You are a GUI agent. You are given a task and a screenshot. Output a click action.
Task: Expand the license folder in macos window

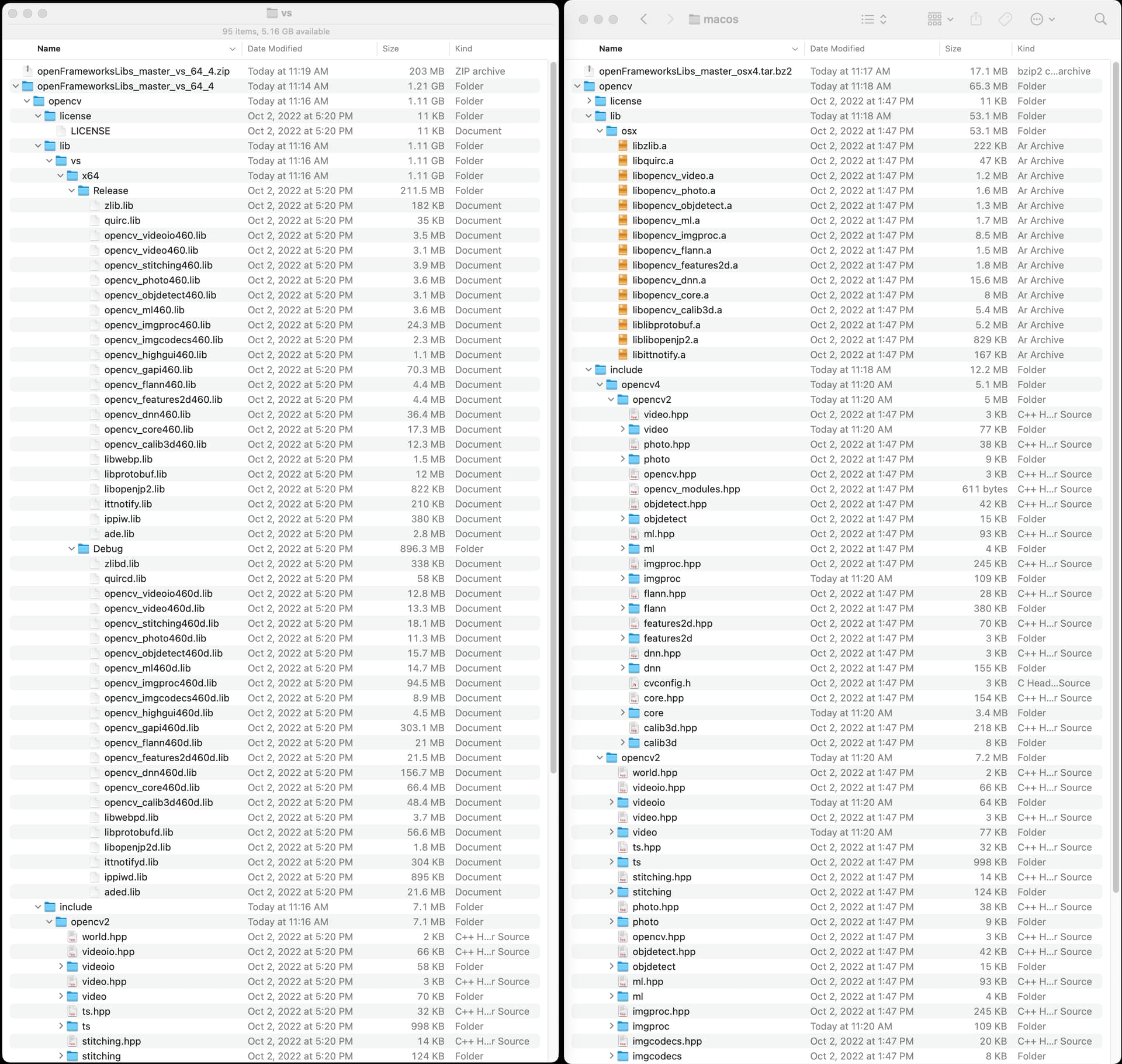click(589, 101)
